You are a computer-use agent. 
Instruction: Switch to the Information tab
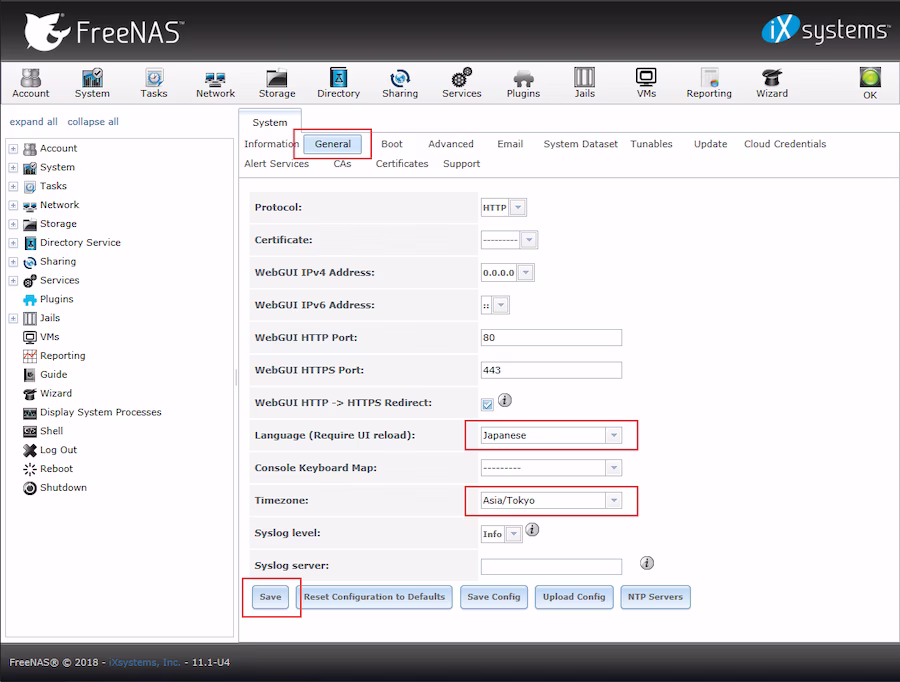point(271,144)
